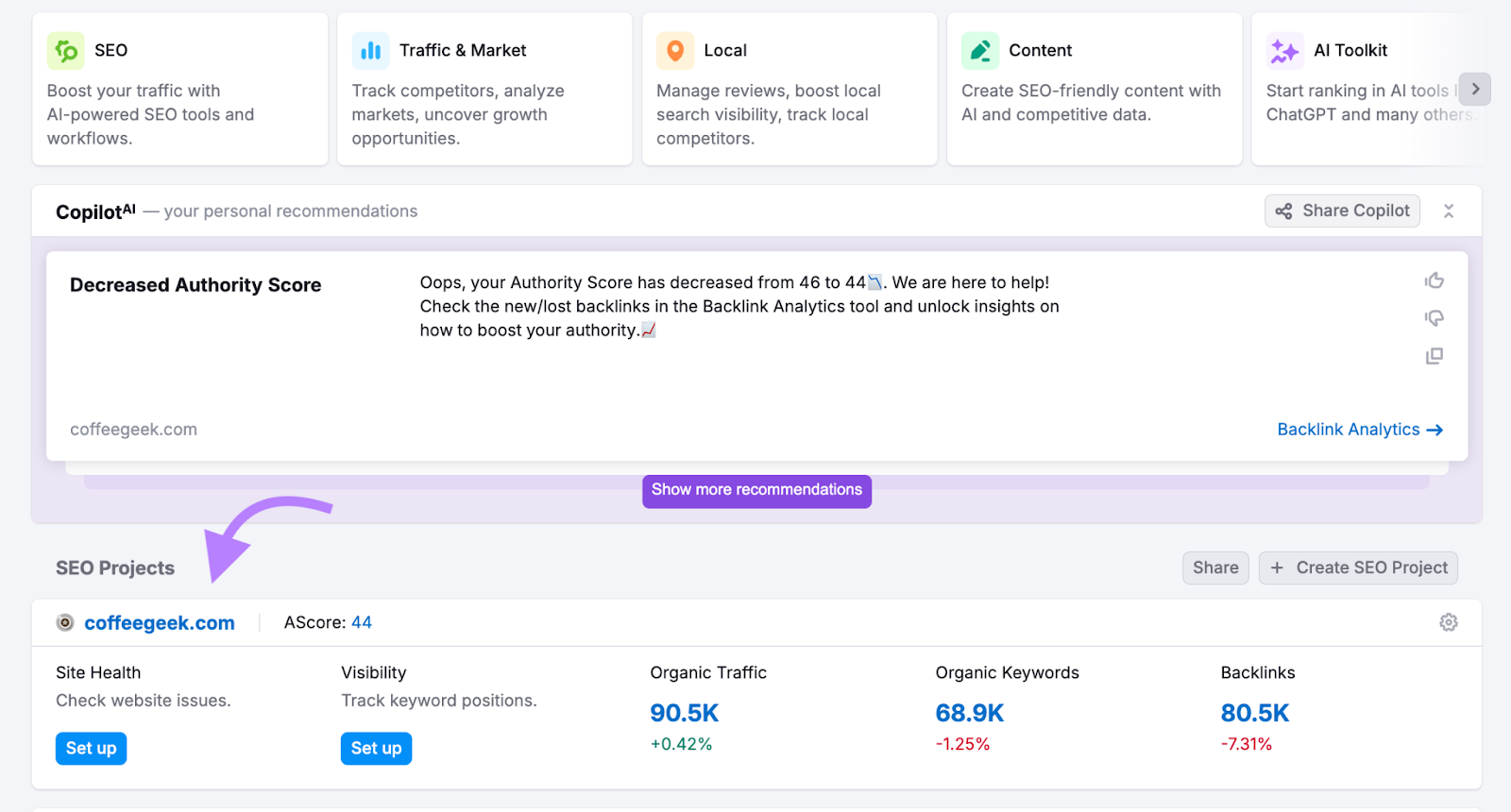
Task: Click the Share Copilot button
Action: 1342,211
